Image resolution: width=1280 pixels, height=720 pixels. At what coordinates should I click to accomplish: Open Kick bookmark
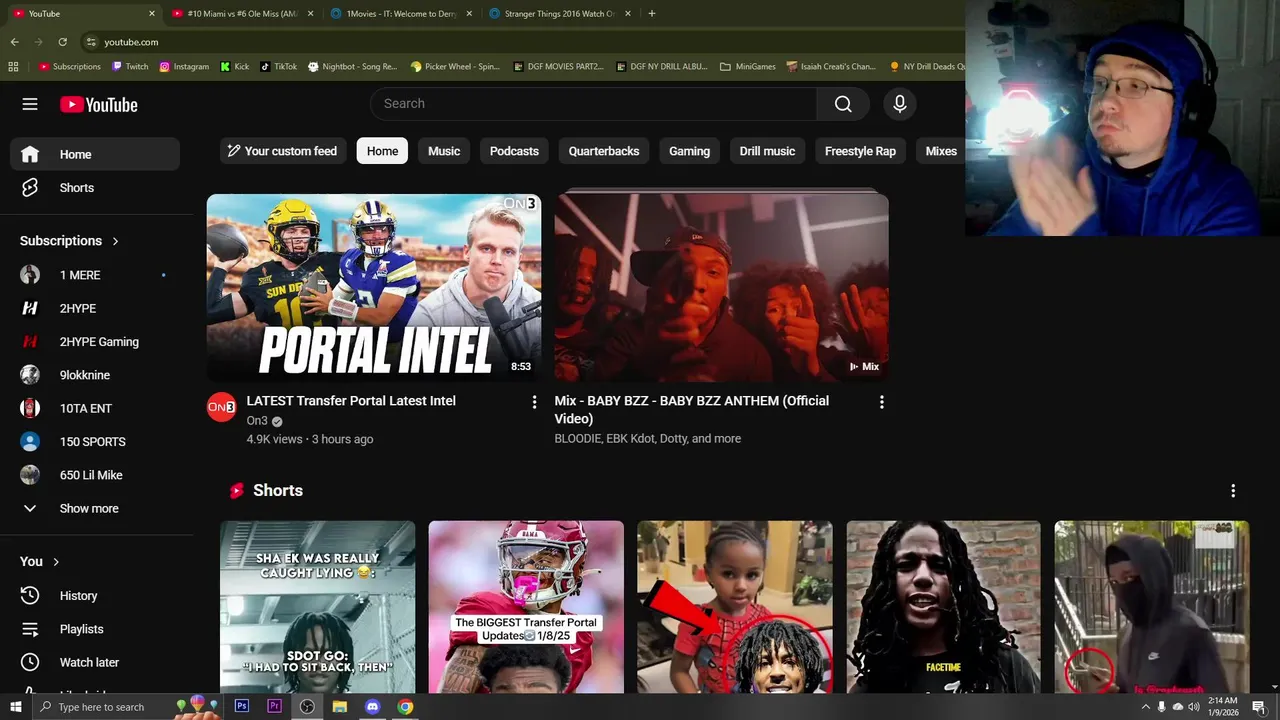click(235, 67)
